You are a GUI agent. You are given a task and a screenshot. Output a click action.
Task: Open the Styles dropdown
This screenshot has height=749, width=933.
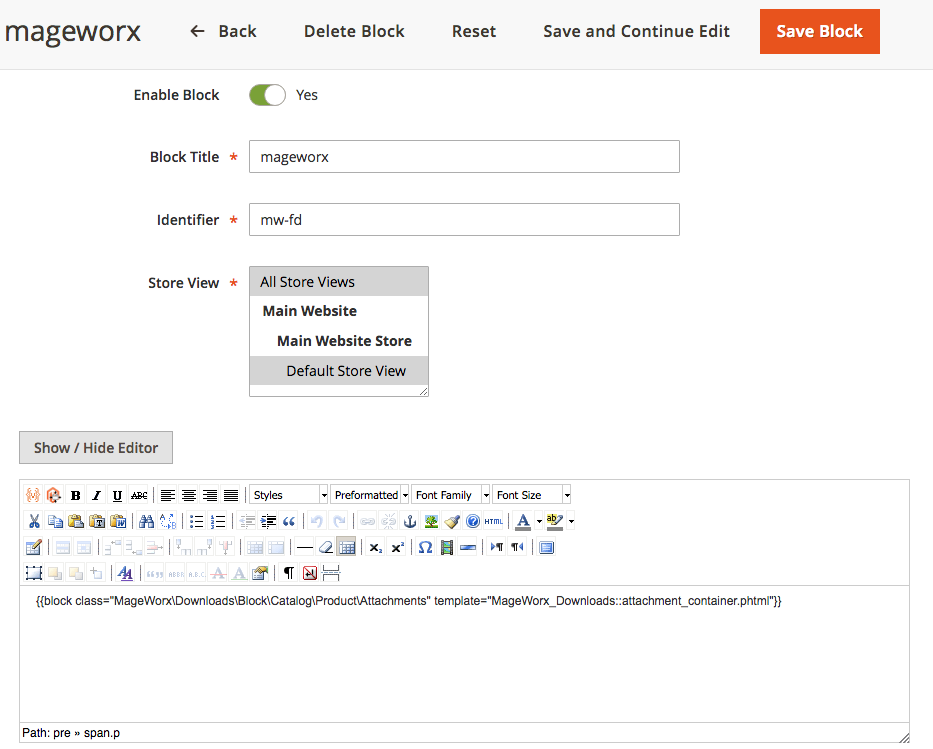click(289, 495)
